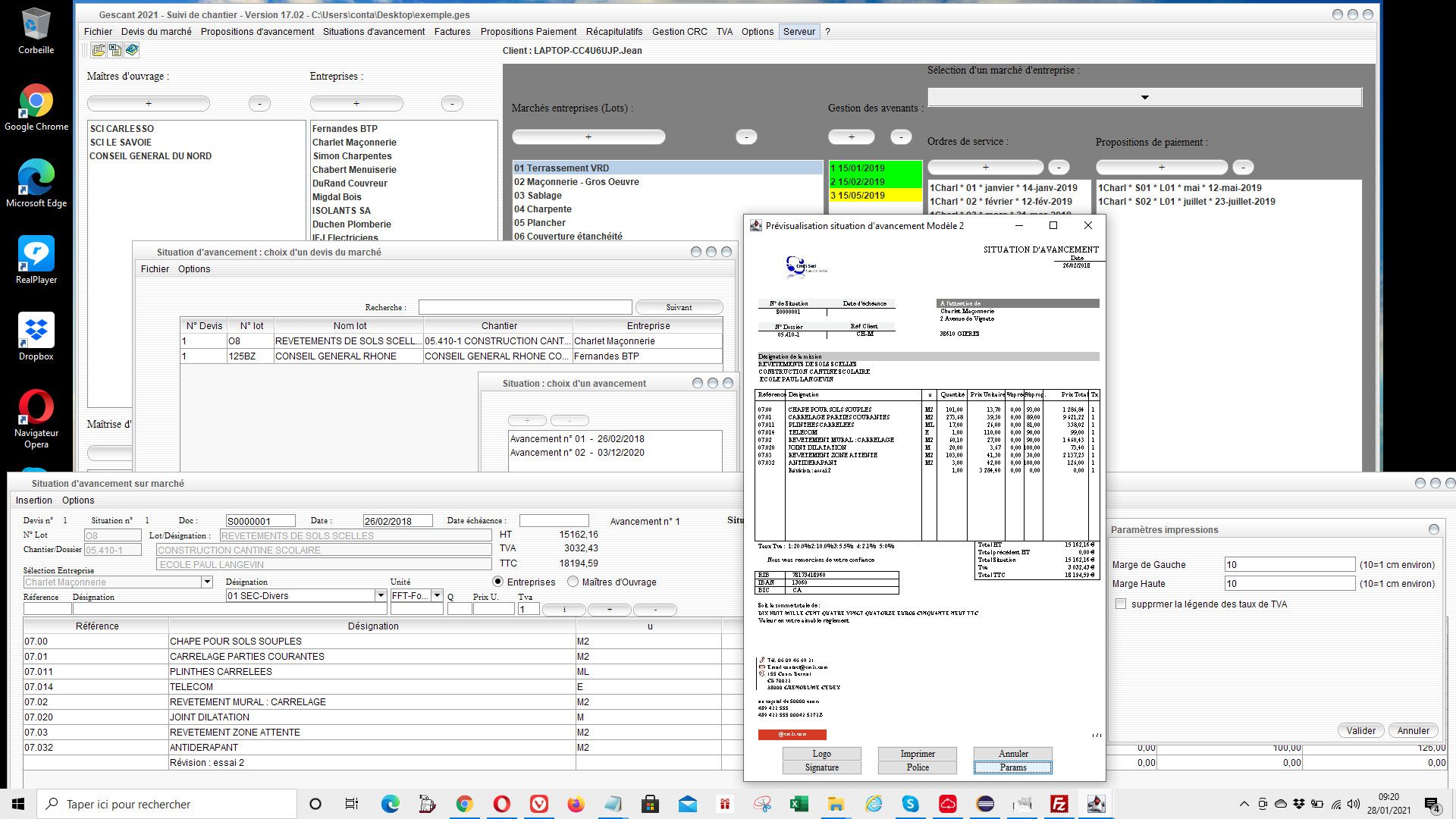The width and height of the screenshot is (1456, 819).
Task: Open the FileZilla icon in taskbar
Action: 1059,804
